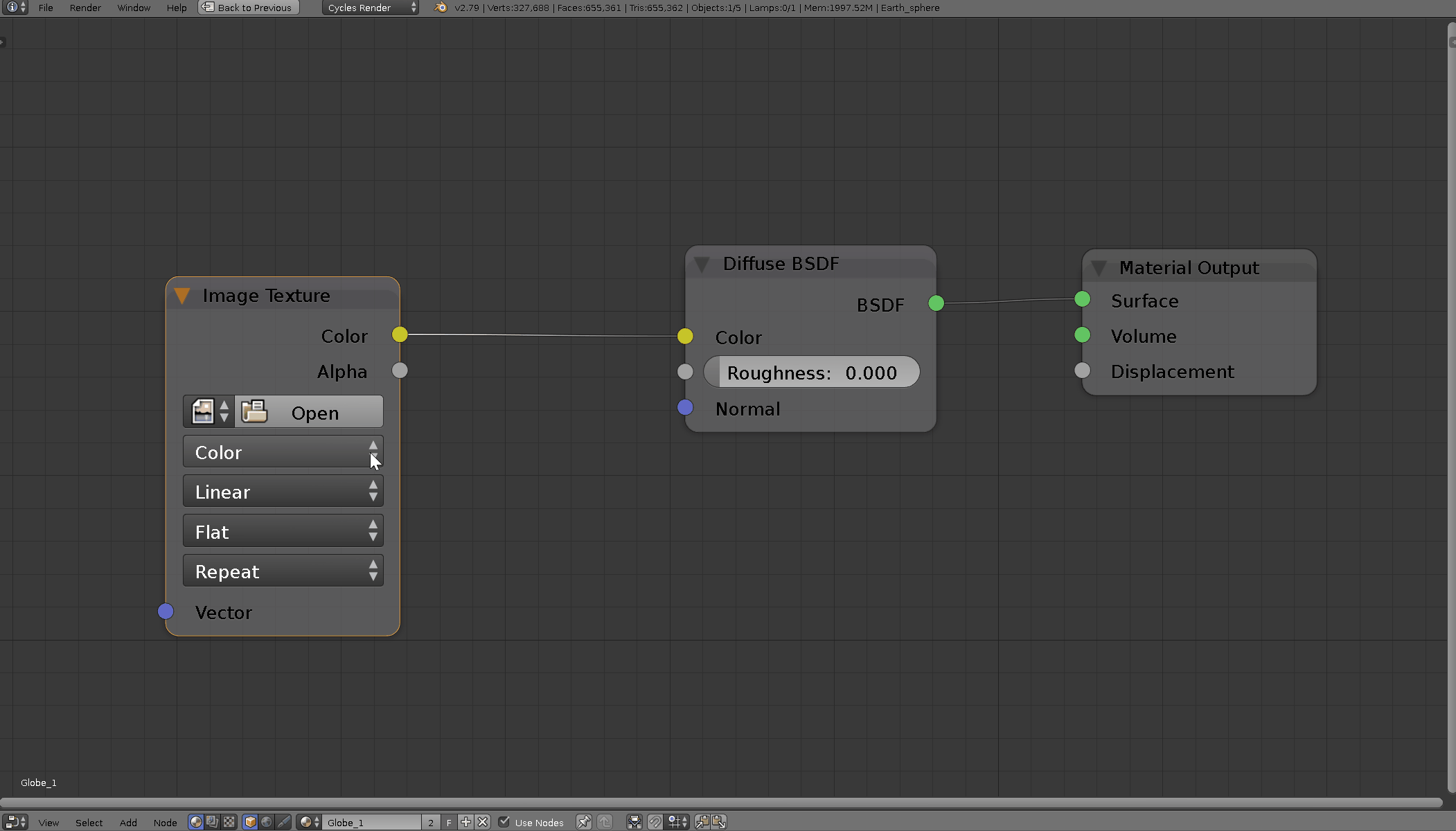Click the Flat projection dropdown
The image size is (1456, 831).
[284, 531]
